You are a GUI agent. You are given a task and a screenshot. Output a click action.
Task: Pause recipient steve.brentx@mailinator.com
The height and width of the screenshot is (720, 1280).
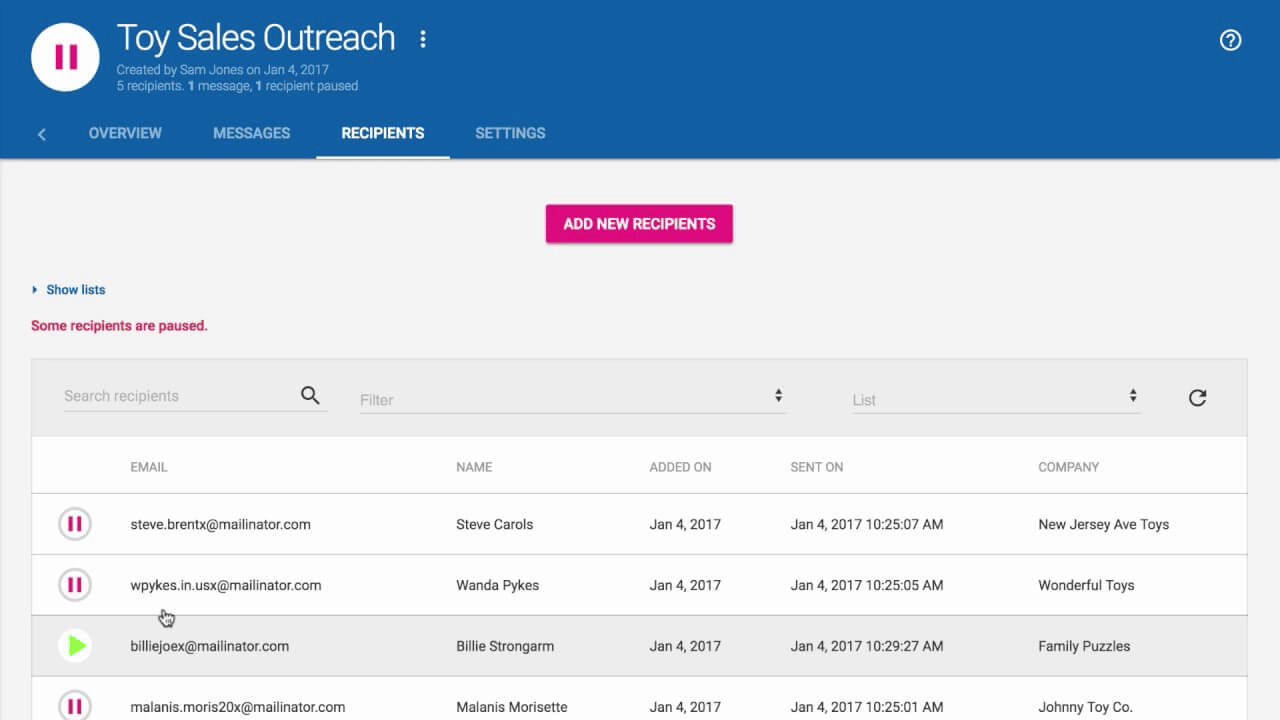[x=75, y=523]
